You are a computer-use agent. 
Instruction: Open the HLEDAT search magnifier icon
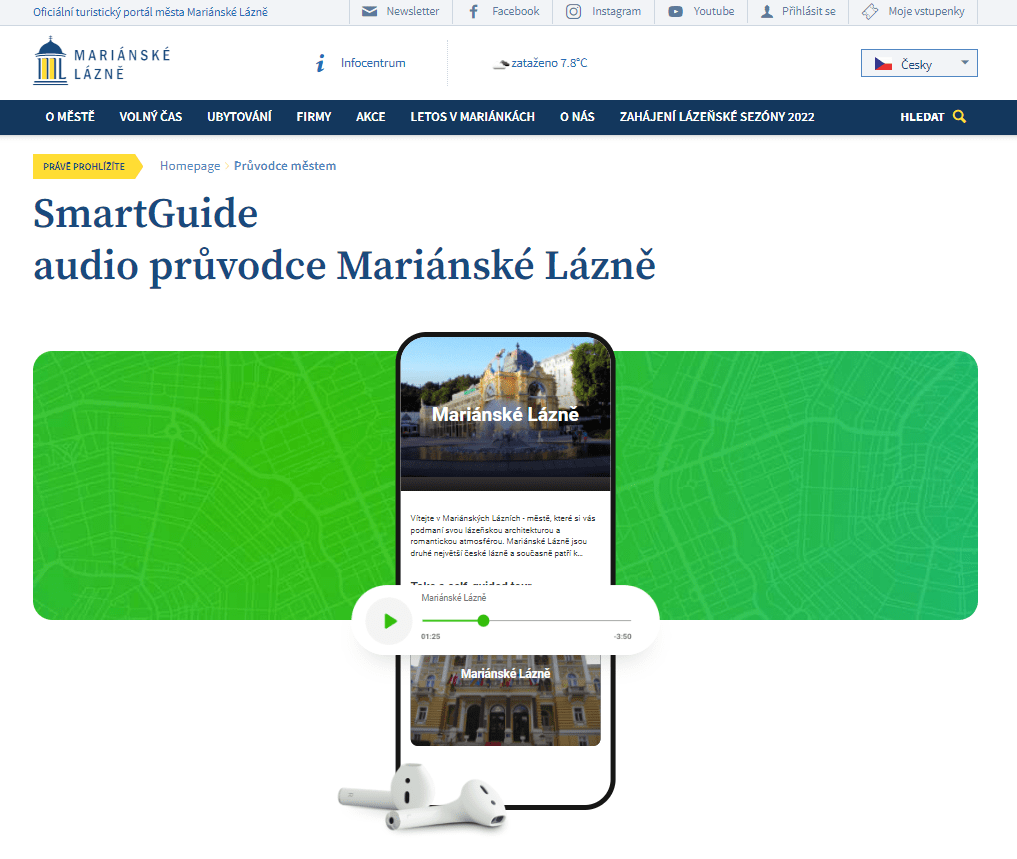pos(960,117)
